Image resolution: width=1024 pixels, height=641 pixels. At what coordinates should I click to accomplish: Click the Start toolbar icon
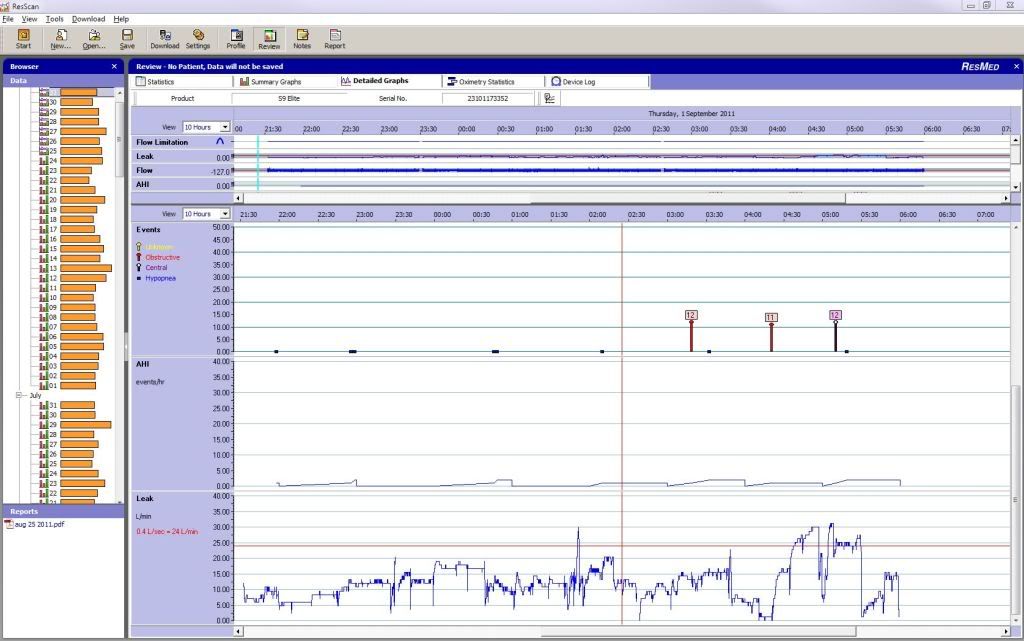tap(24, 38)
